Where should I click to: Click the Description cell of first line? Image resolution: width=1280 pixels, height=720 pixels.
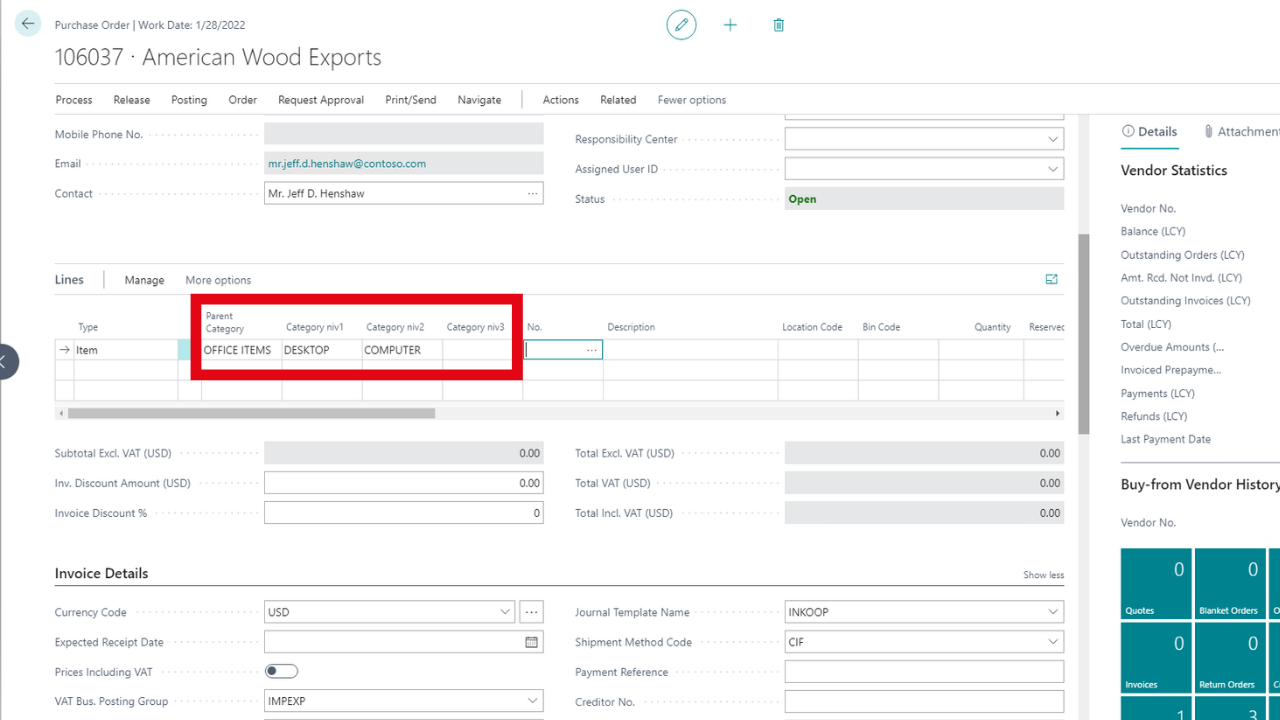690,350
